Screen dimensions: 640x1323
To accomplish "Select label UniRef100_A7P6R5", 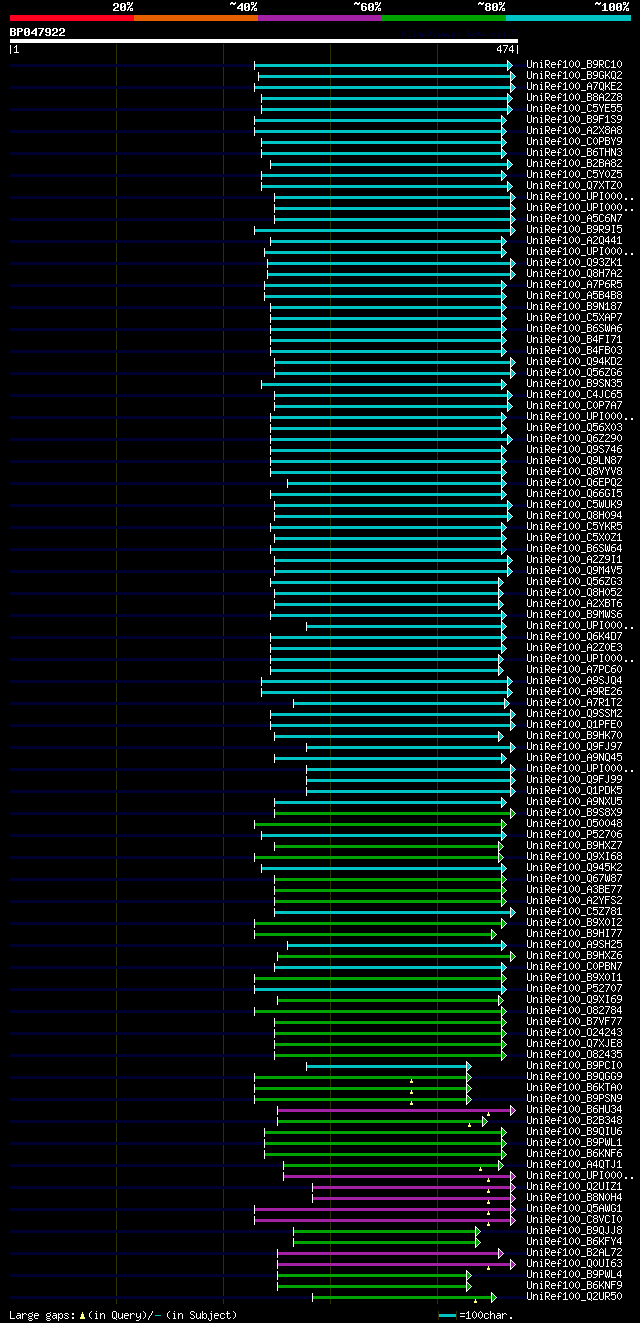I will click(574, 285).
